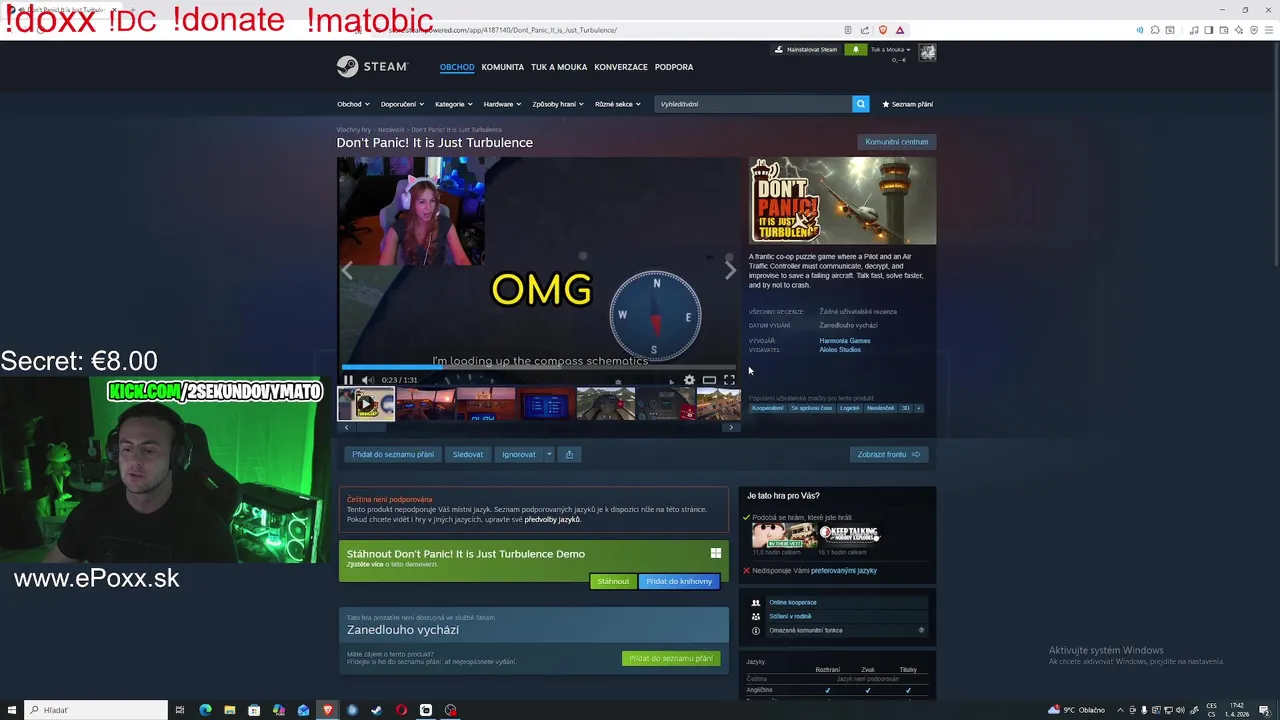The image size is (1280, 720).
Task: Click the Komunitní centrum button
Action: click(897, 142)
